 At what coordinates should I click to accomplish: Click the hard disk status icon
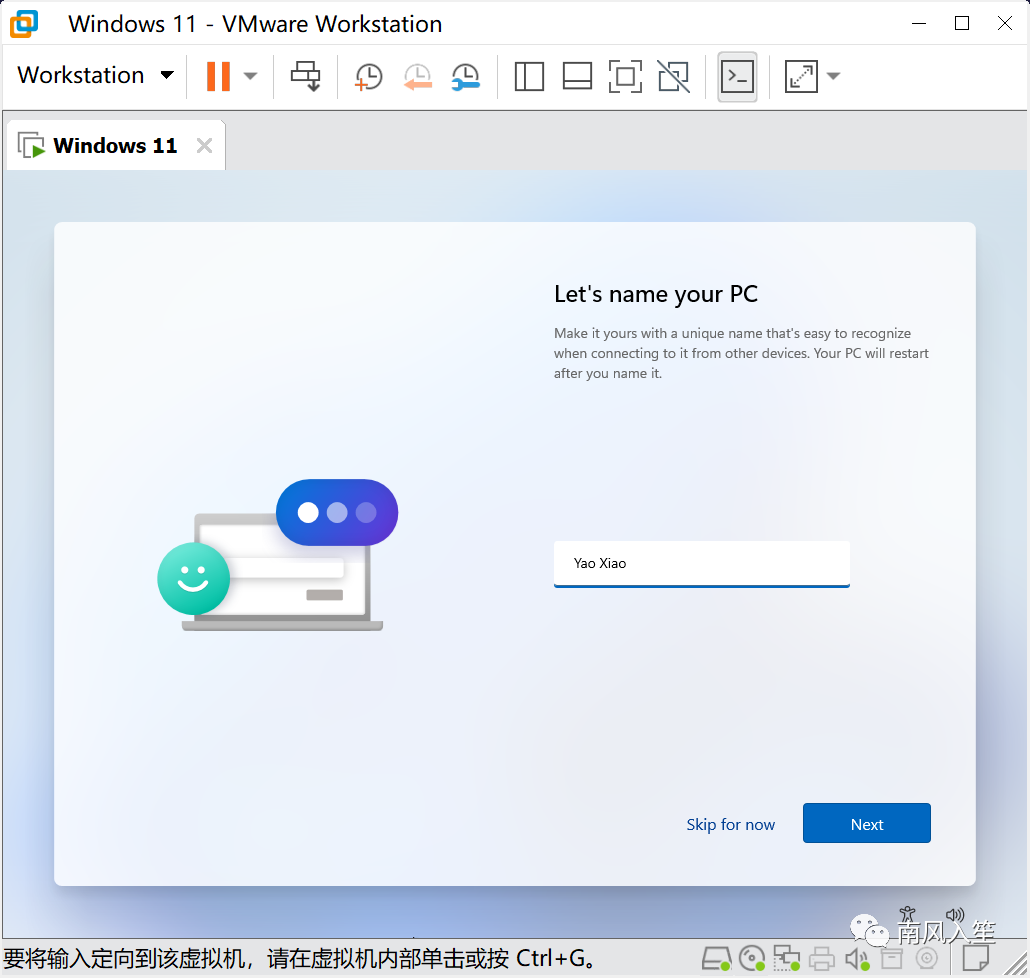pos(716,959)
